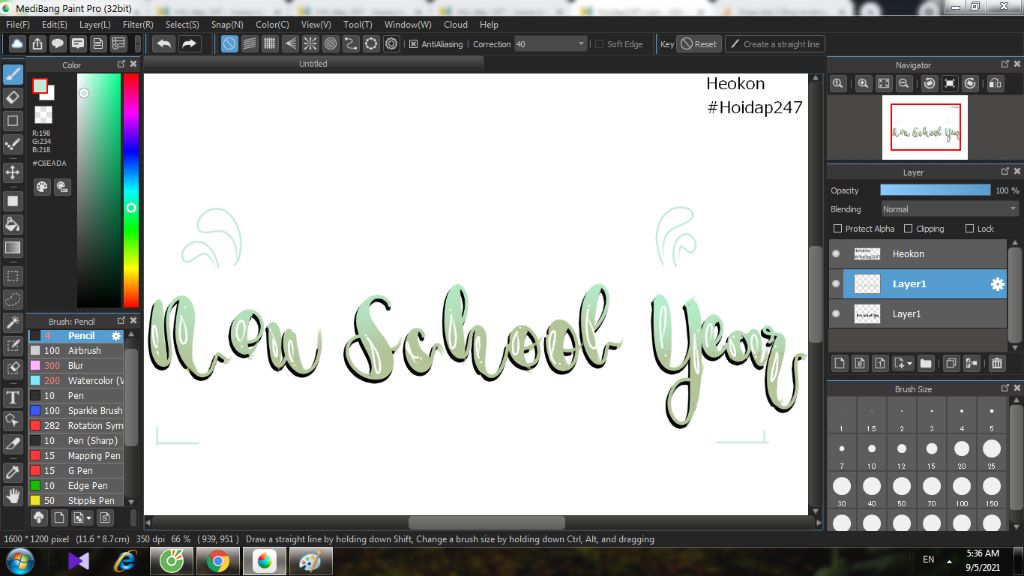This screenshot has height=576, width=1024.
Task: Zoom out using Navigator magnifier minus
Action: [x=904, y=84]
